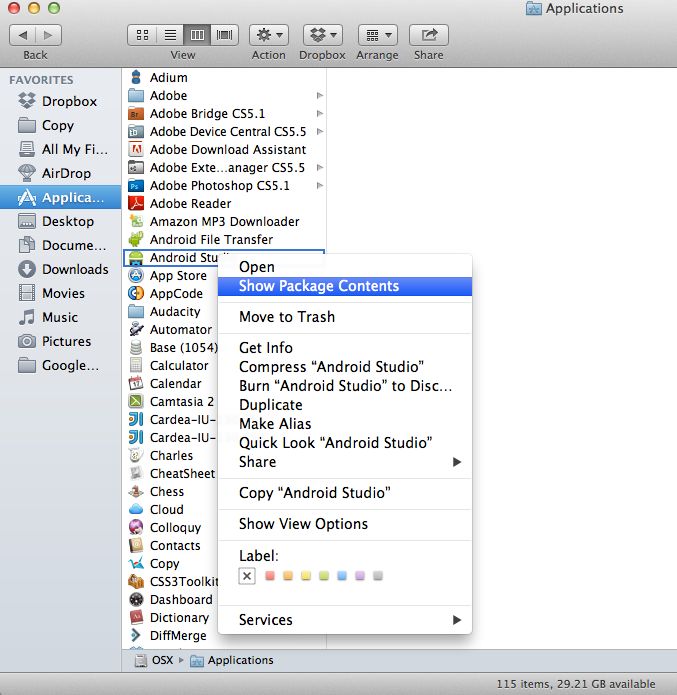Apply the blue label color
Viewport: 677px width, 695px height.
tap(342, 576)
